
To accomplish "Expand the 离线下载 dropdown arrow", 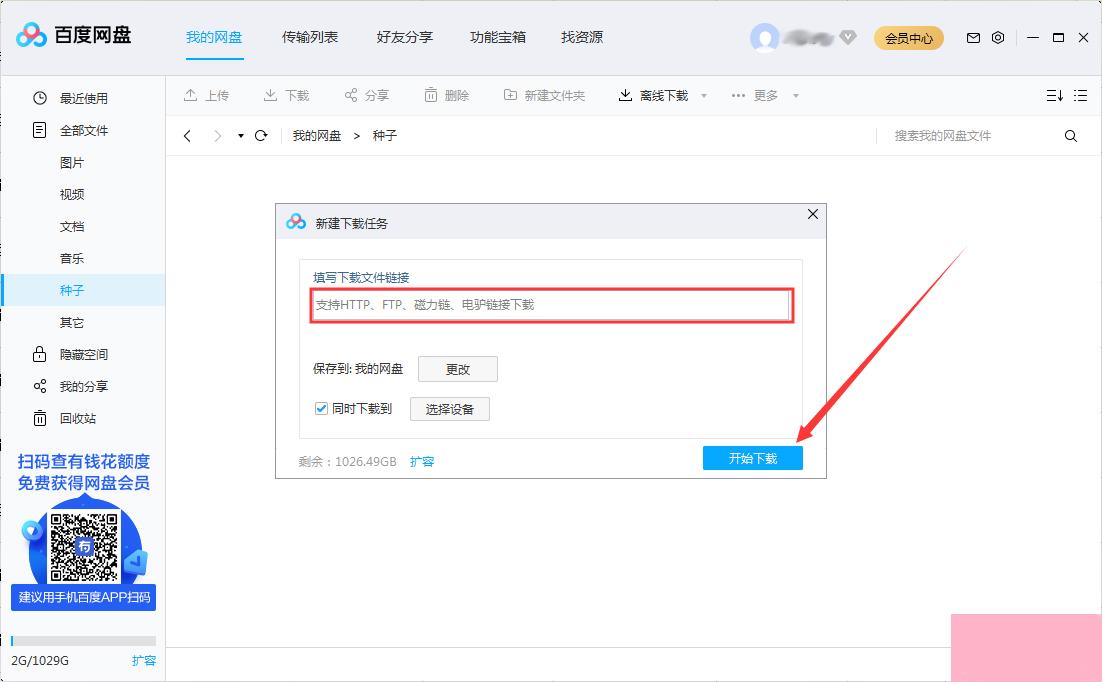I will [704, 96].
